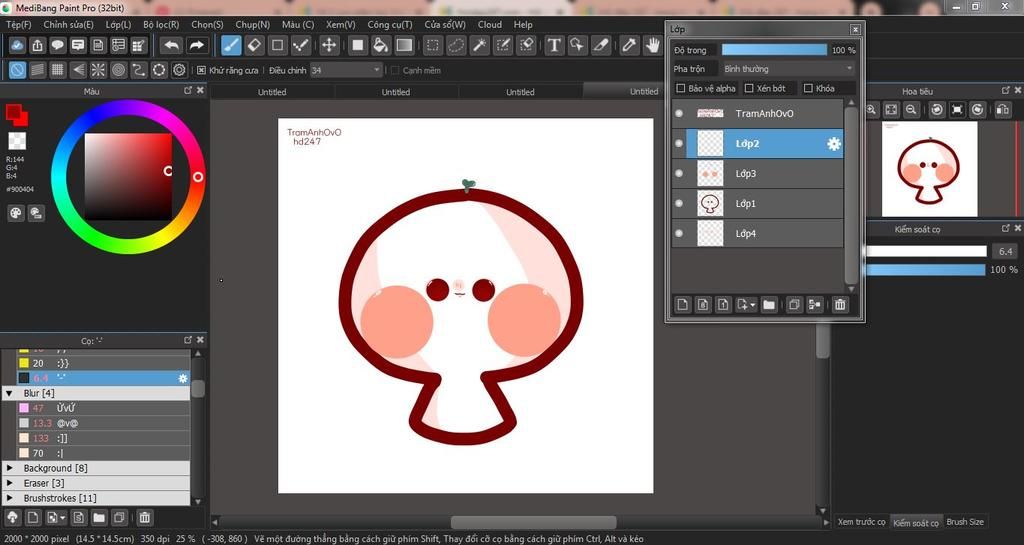
Task: Enable Xén bớt clipping checkbox
Action: click(x=749, y=88)
